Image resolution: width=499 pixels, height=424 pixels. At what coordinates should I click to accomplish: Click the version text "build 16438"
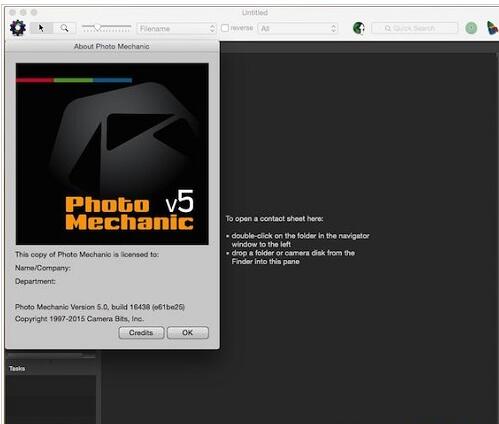click(130, 307)
